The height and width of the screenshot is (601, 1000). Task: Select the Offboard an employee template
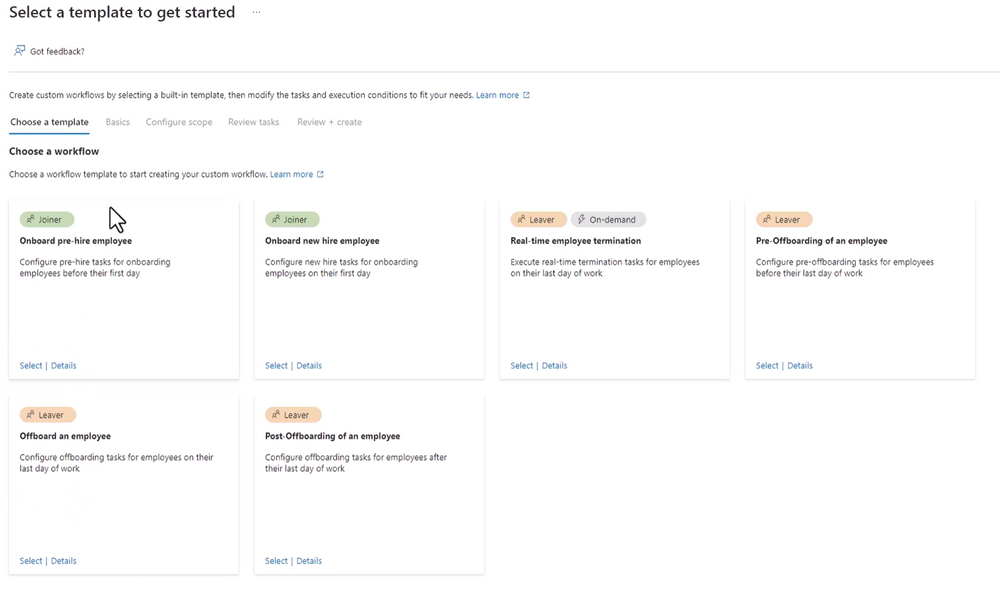coord(30,560)
